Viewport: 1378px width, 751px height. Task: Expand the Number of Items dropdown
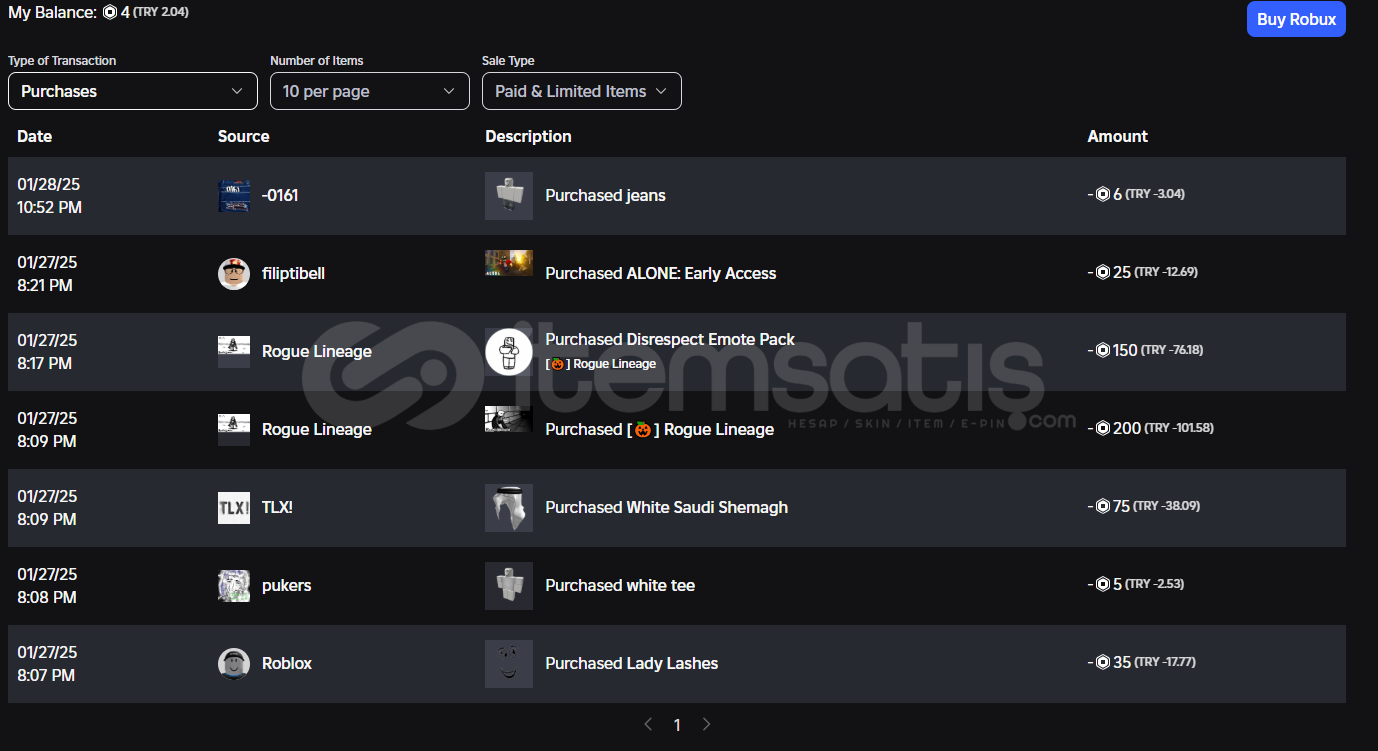[x=369, y=91]
